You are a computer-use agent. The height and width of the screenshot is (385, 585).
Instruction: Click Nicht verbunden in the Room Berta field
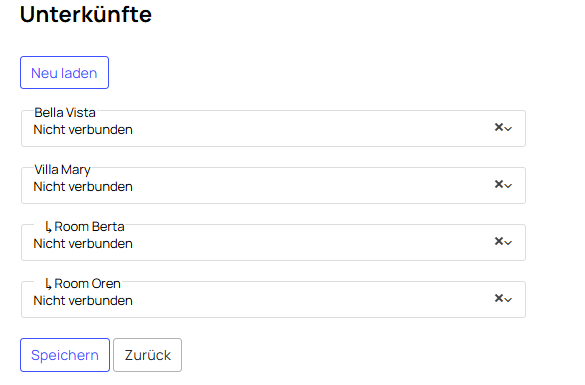pyautogui.click(x=83, y=244)
